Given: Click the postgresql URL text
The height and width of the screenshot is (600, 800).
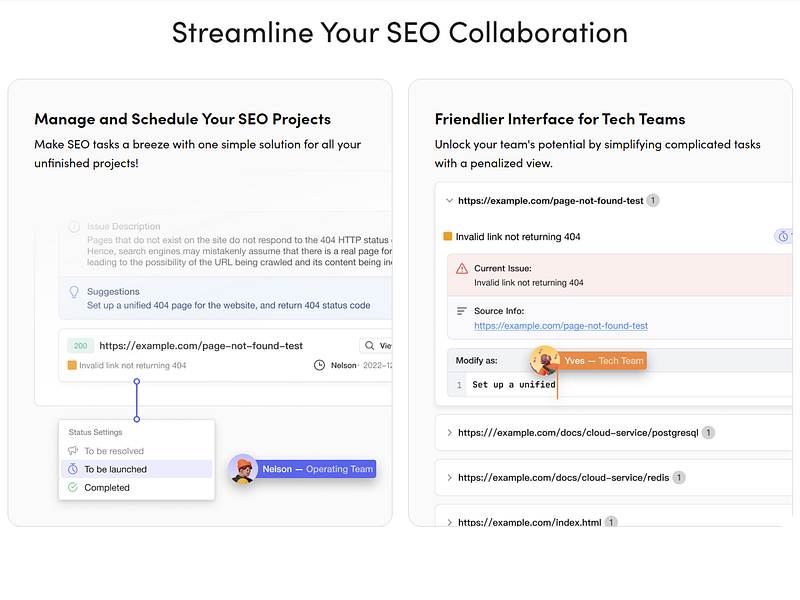Looking at the screenshot, I should coord(578,433).
